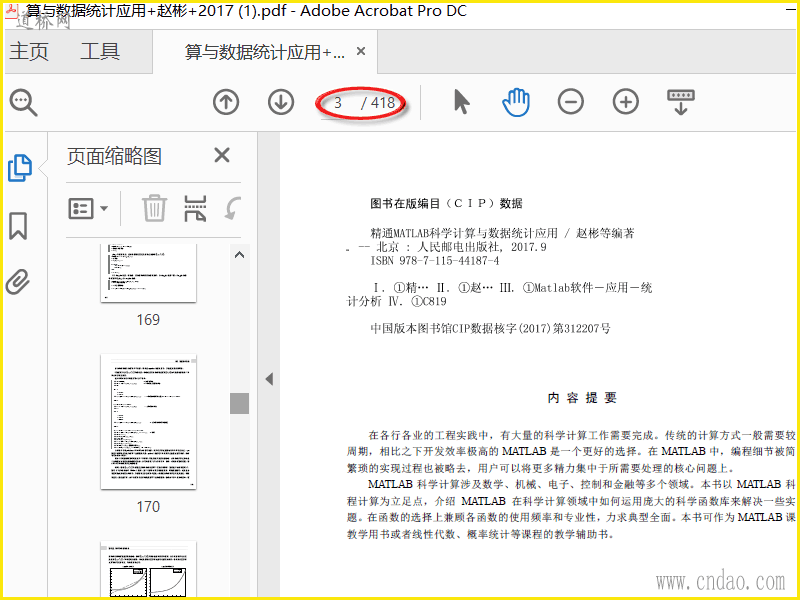Choose the arrow selection tool
Screen dimensions: 800x600
(x=462, y=102)
